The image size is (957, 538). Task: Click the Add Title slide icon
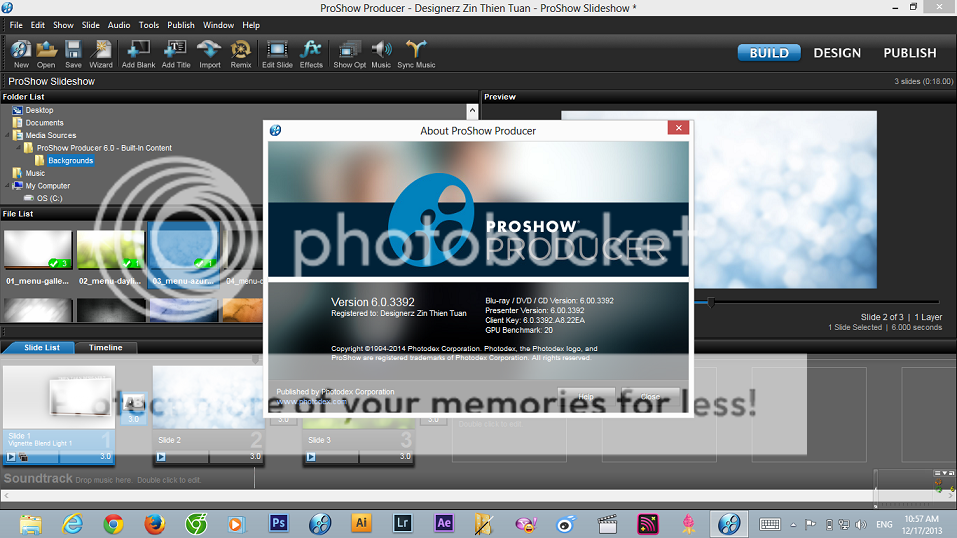176,52
